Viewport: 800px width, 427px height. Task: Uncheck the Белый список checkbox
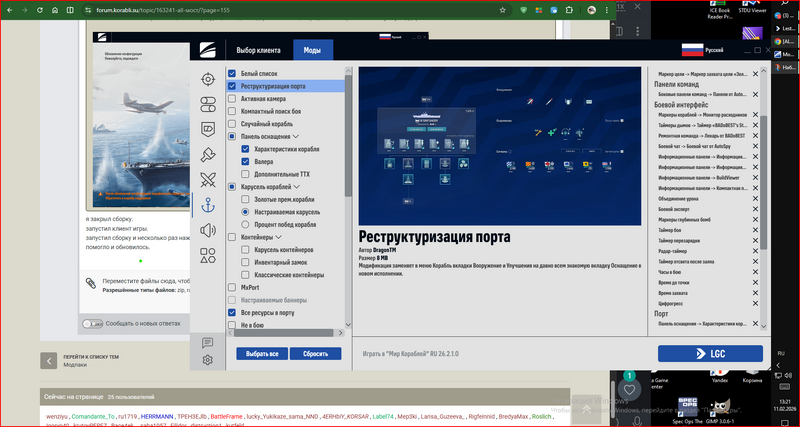pos(232,74)
